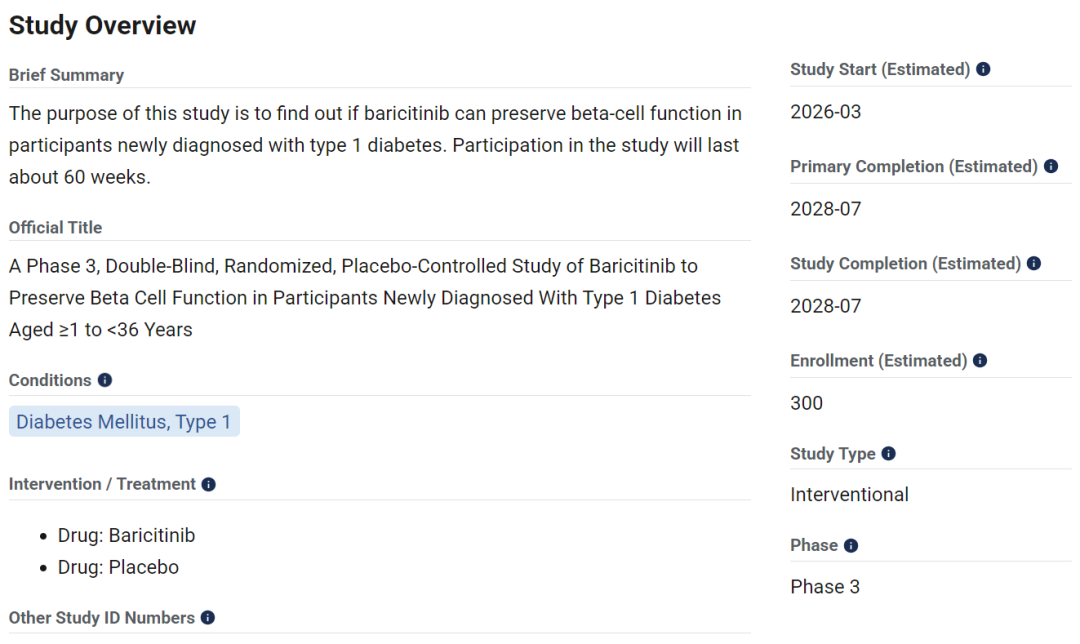This screenshot has width=1080, height=644.
Task: Click info icon beside Study Completion (Estimated)
Action: (x=1033, y=263)
